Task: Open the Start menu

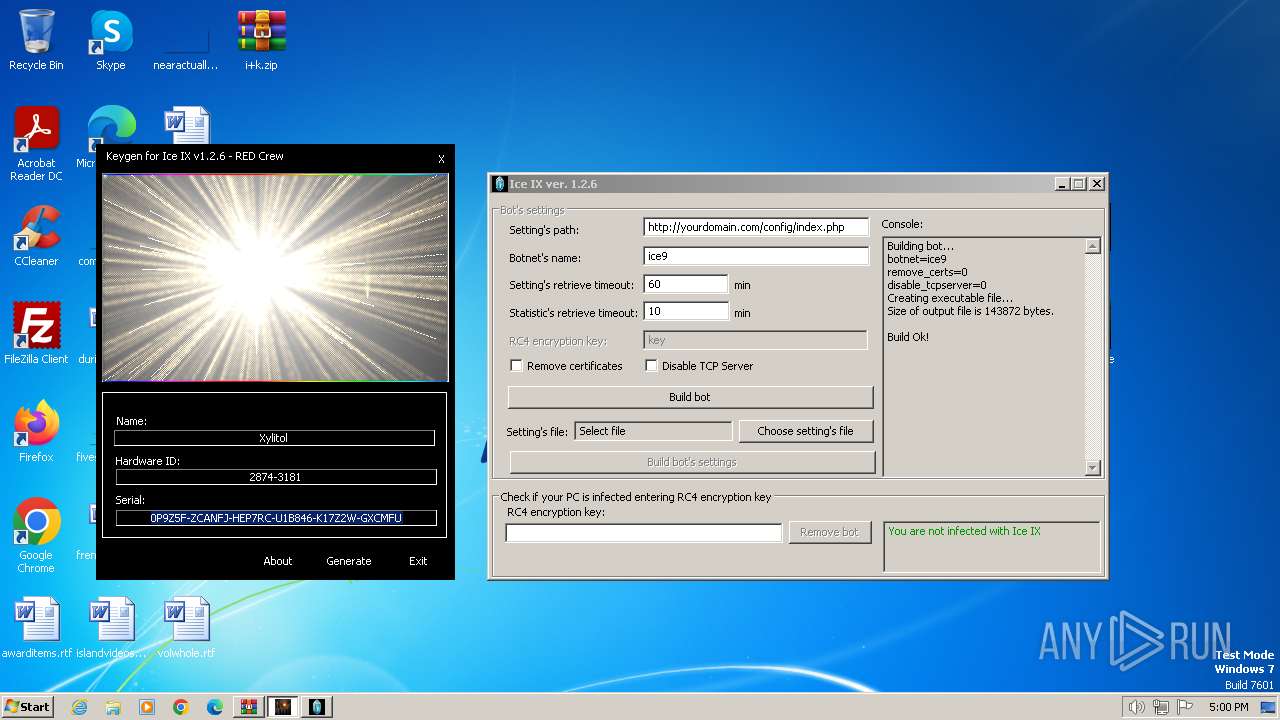Action: (x=28, y=707)
